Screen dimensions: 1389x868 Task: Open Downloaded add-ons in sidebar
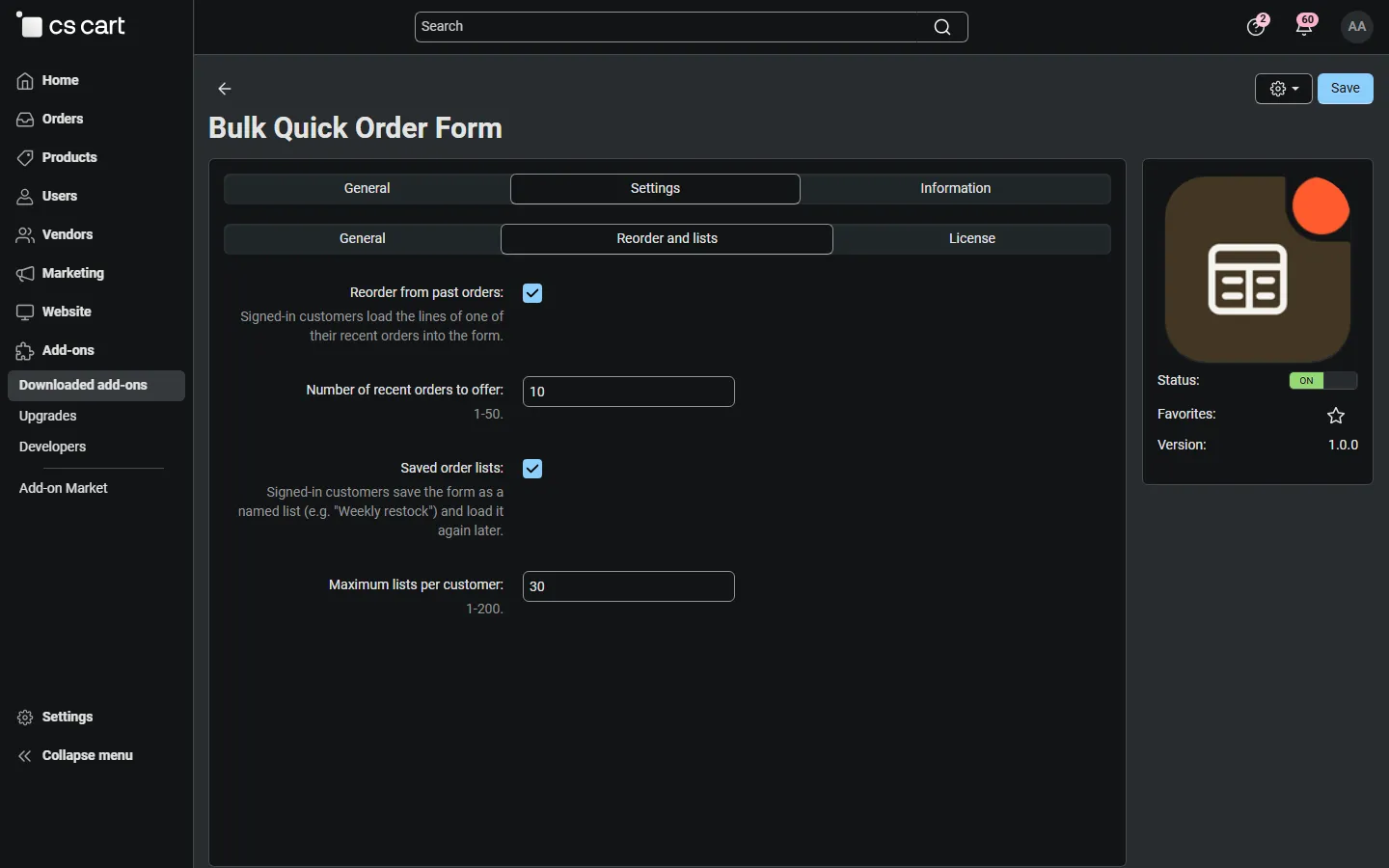(x=96, y=386)
